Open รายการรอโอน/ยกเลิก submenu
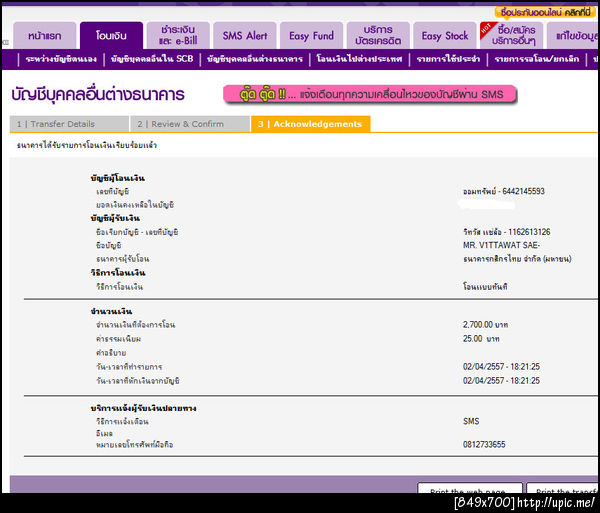 click(x=537, y=59)
